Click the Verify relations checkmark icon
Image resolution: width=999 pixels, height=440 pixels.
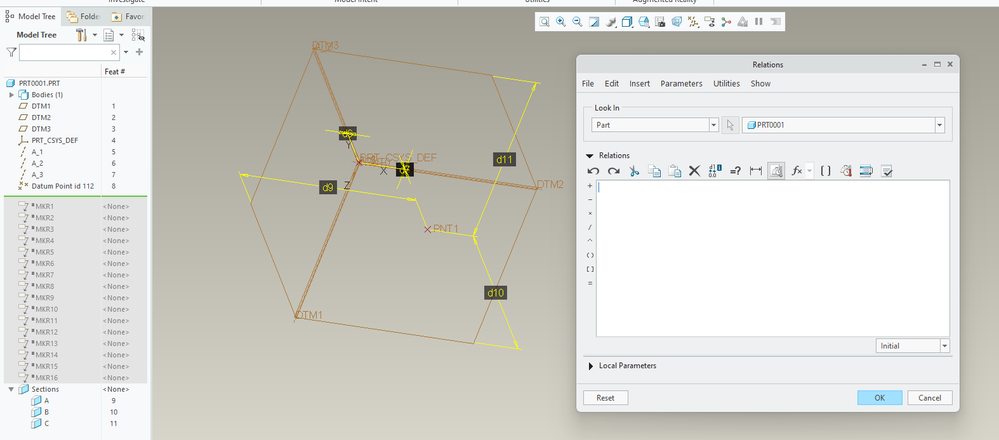887,171
